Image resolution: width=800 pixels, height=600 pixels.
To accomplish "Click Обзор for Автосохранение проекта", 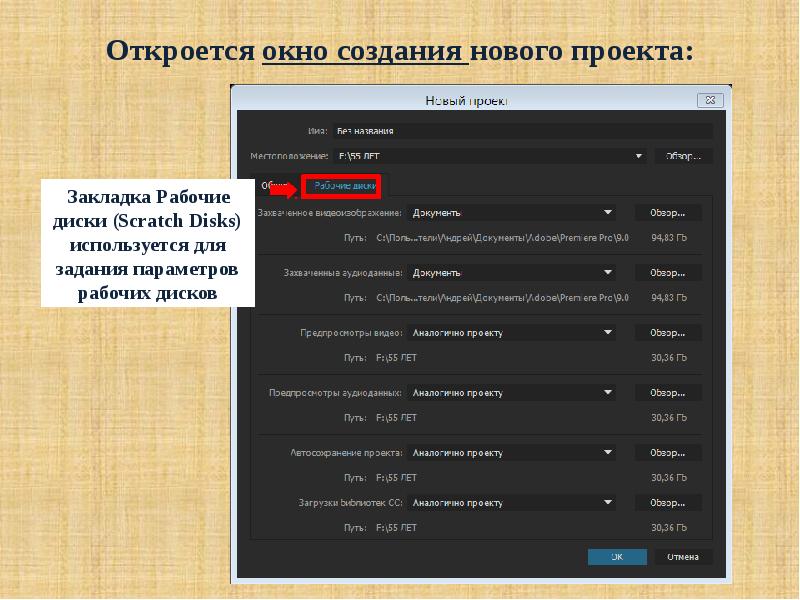I will click(x=667, y=453).
